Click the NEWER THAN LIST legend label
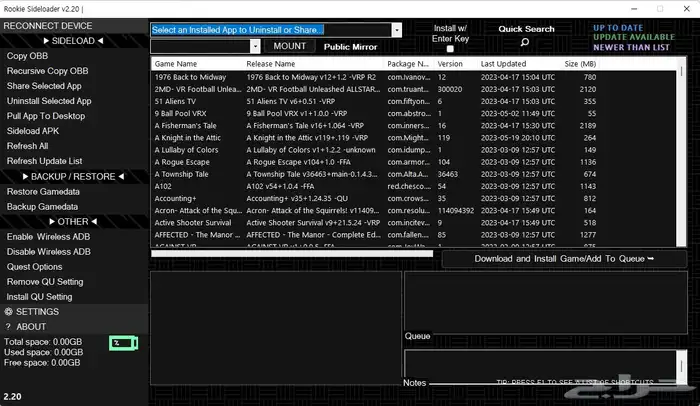This screenshot has height=406, width=700. tap(631, 47)
